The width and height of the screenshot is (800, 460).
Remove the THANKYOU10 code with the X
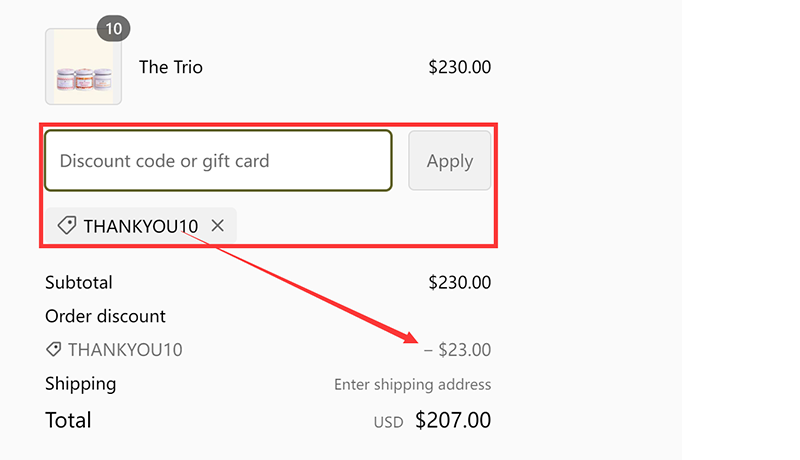click(218, 226)
